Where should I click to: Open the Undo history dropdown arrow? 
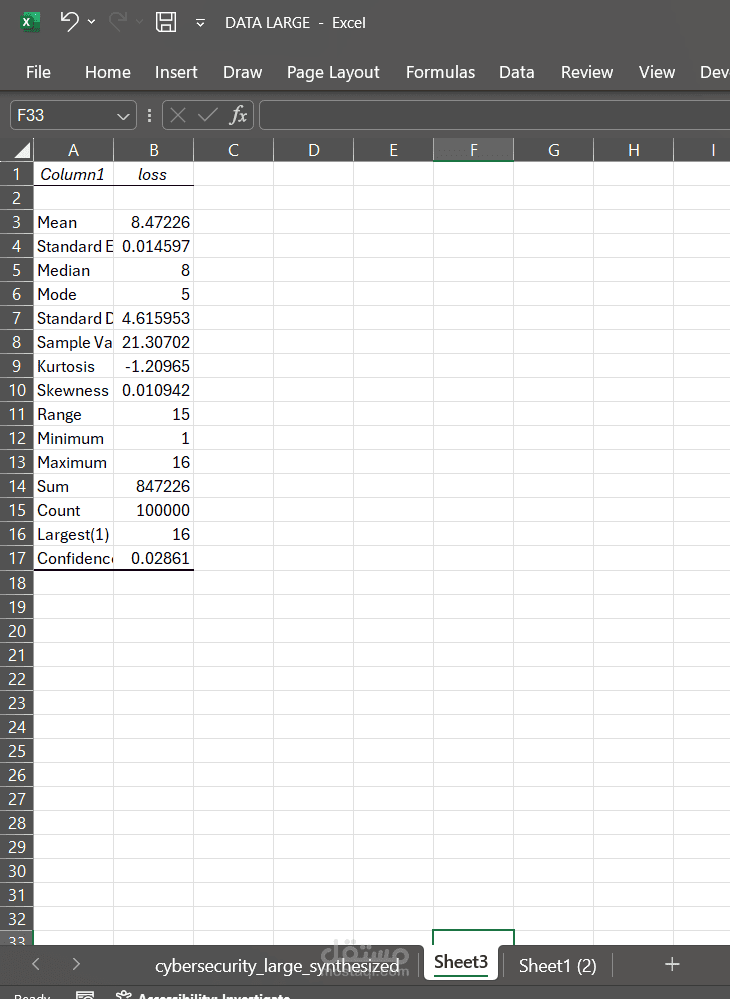(92, 22)
